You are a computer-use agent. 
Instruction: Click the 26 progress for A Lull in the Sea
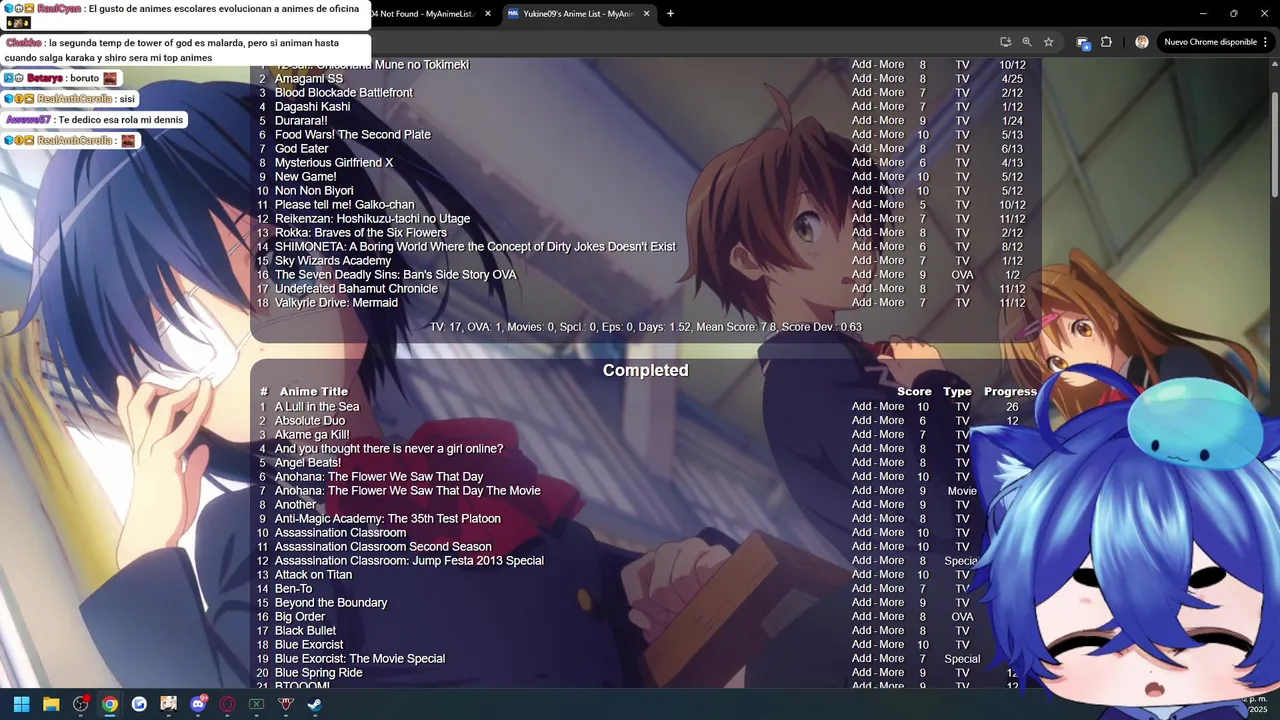pos(1012,407)
